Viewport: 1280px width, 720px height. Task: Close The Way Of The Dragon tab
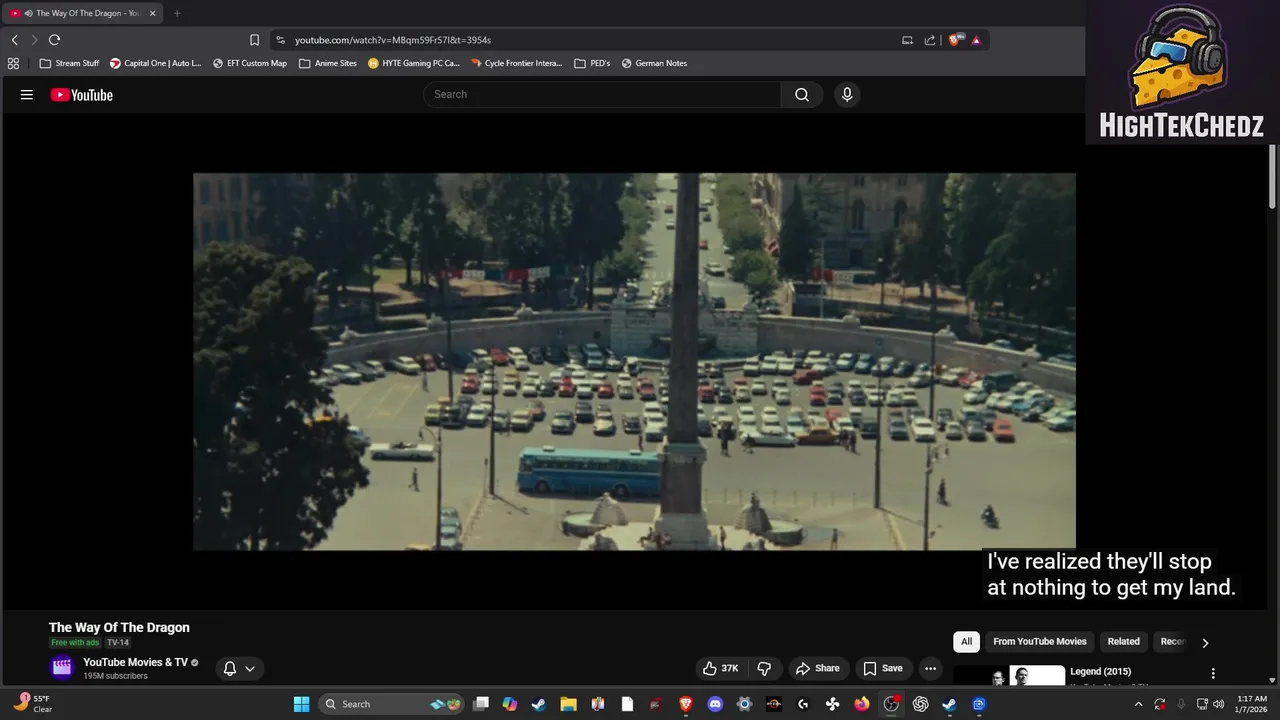pyautogui.click(x=152, y=13)
